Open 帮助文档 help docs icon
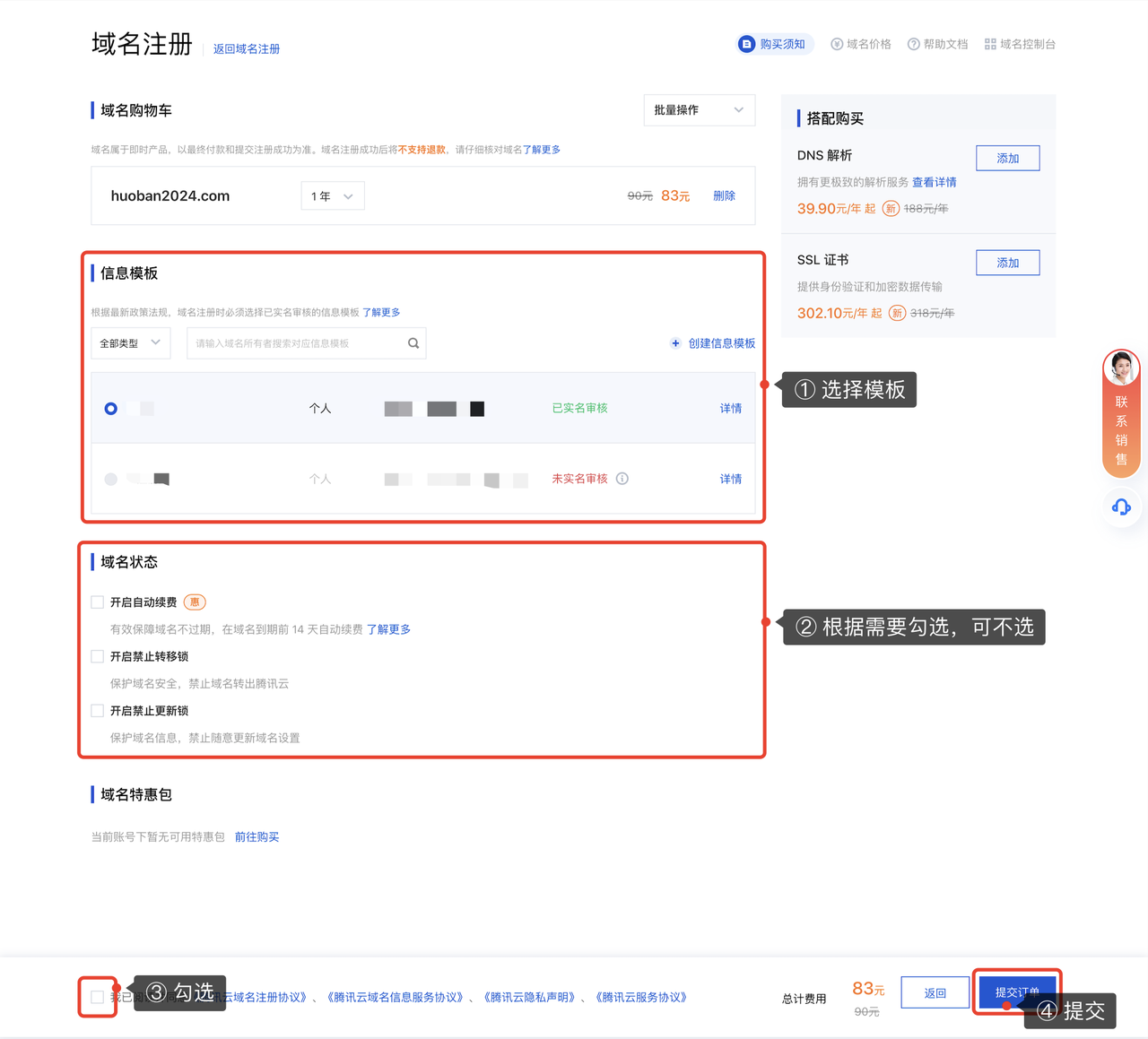This screenshot has width=1148, height=1039. click(x=913, y=44)
